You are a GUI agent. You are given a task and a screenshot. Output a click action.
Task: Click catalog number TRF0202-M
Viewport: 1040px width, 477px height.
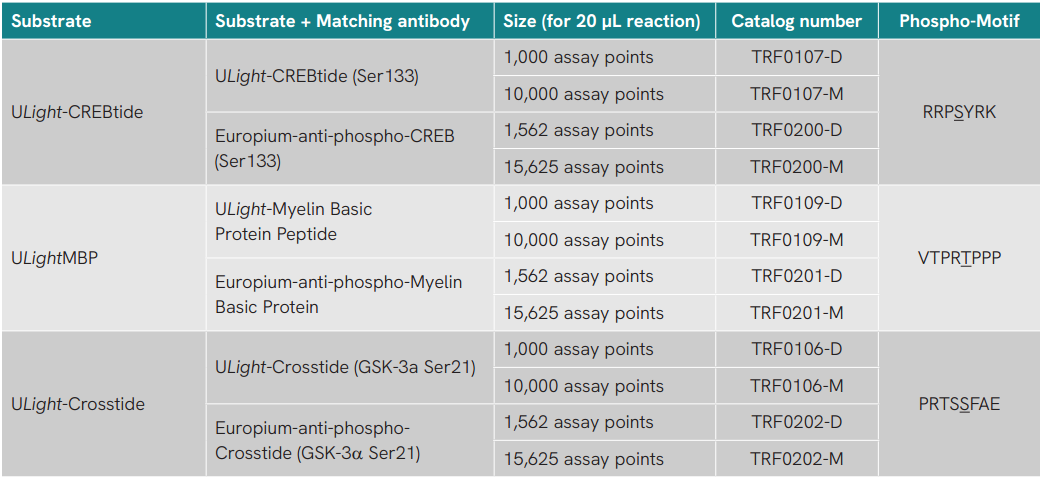(797, 459)
